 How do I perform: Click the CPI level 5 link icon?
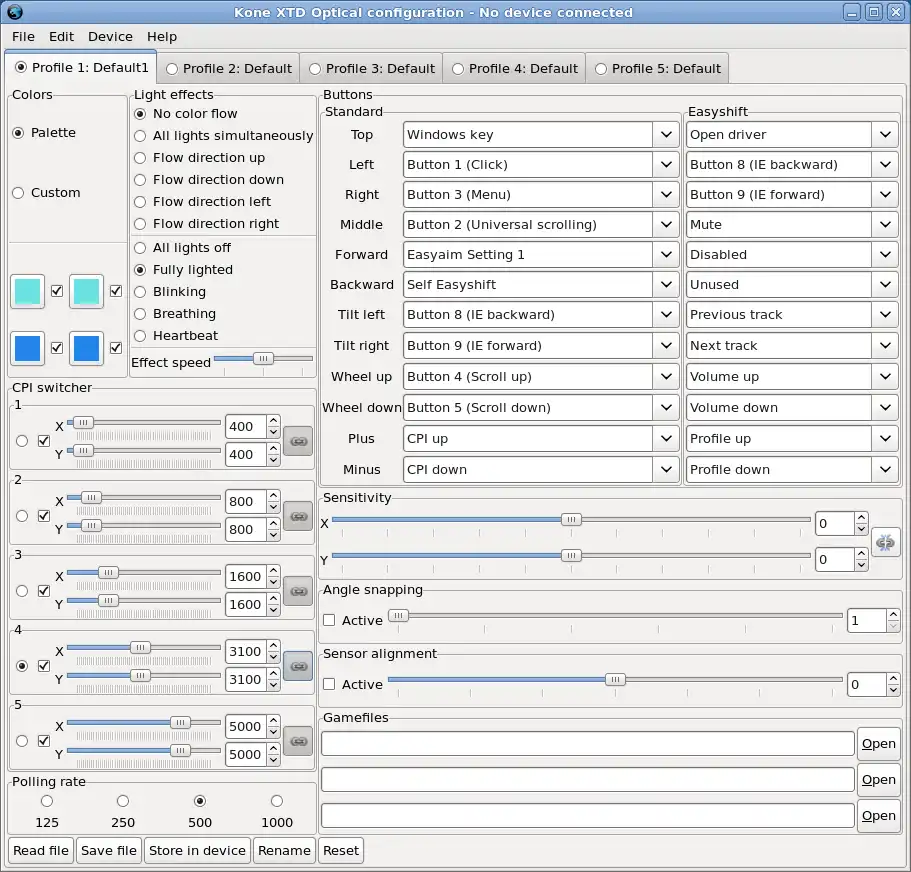click(x=298, y=740)
